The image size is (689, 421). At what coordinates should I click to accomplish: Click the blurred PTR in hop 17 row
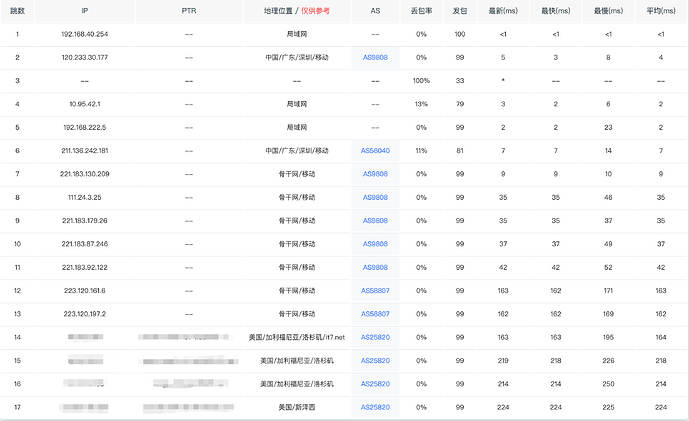189,407
